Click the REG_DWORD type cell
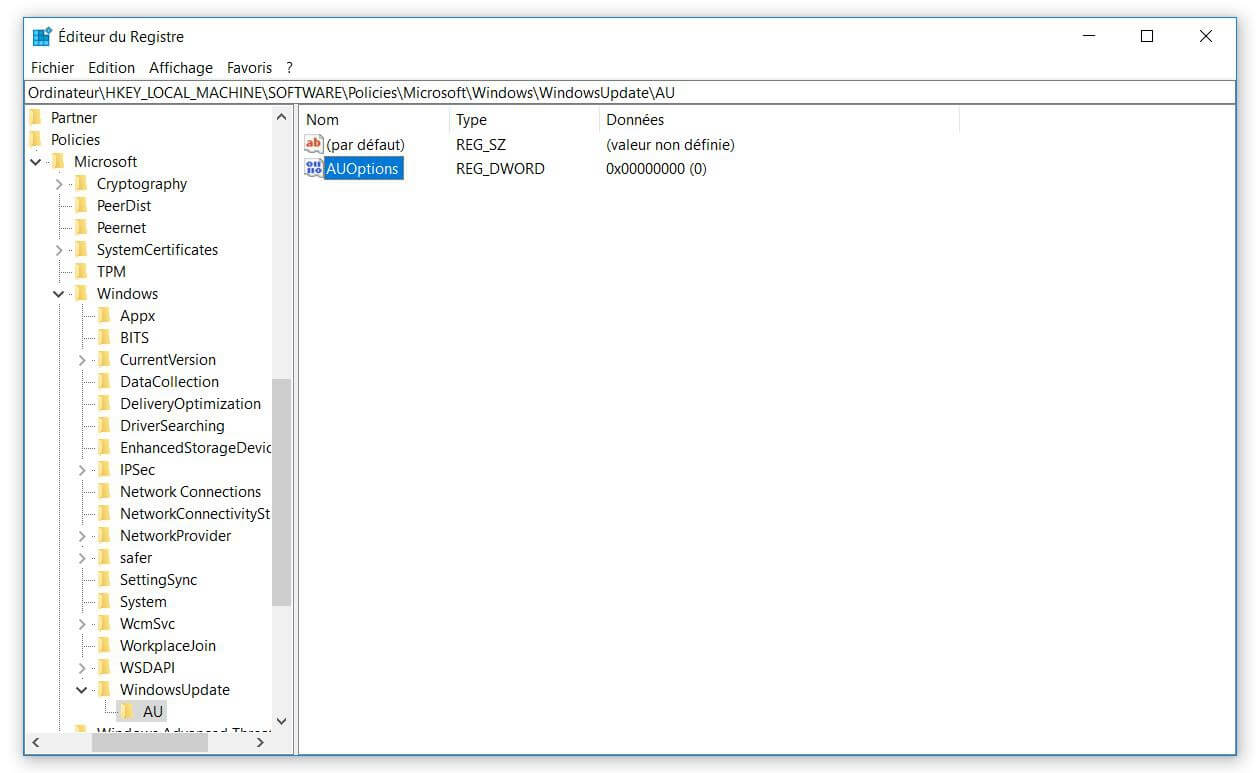The height and width of the screenshot is (773, 1256). point(500,169)
